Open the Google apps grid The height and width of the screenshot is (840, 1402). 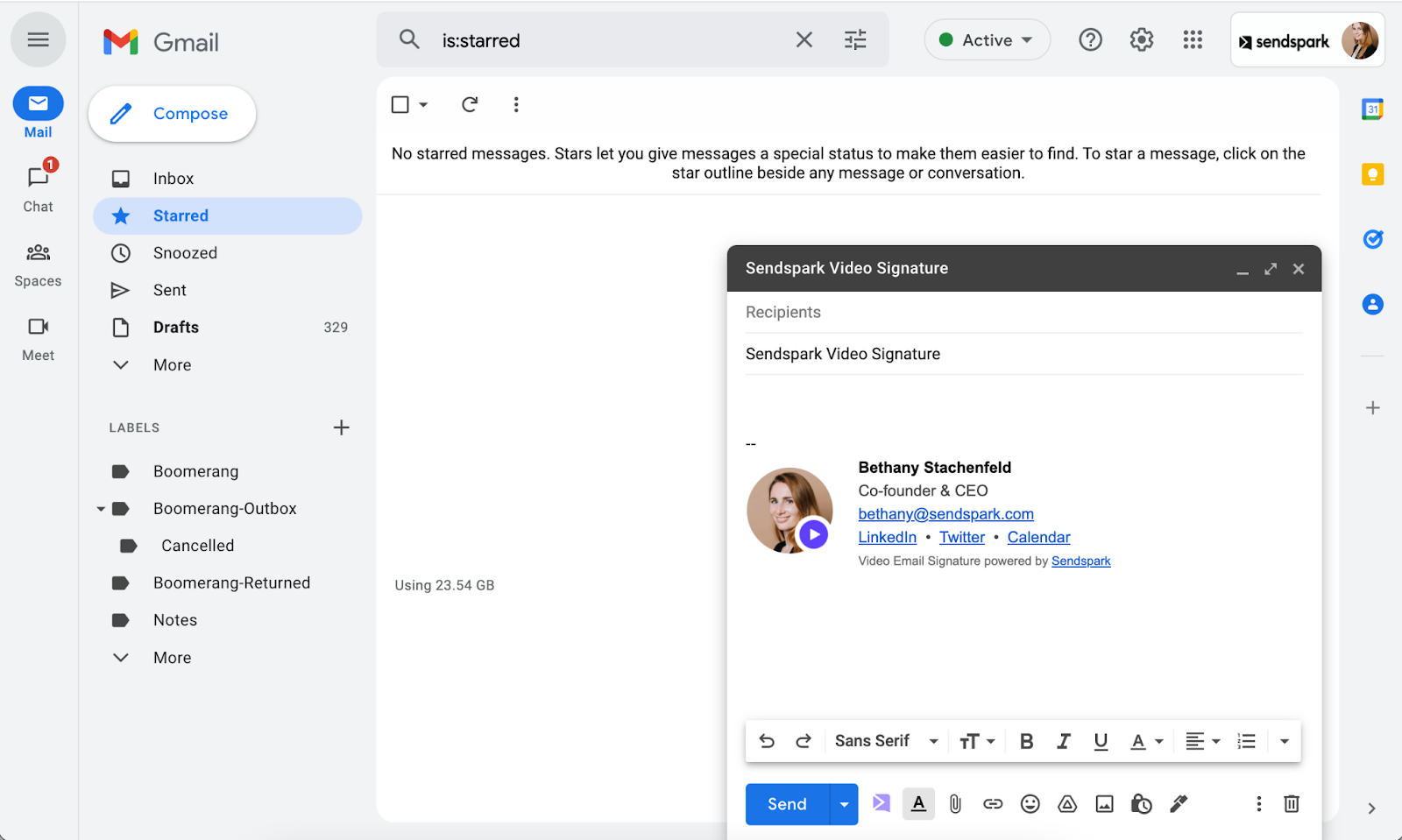click(x=1193, y=39)
